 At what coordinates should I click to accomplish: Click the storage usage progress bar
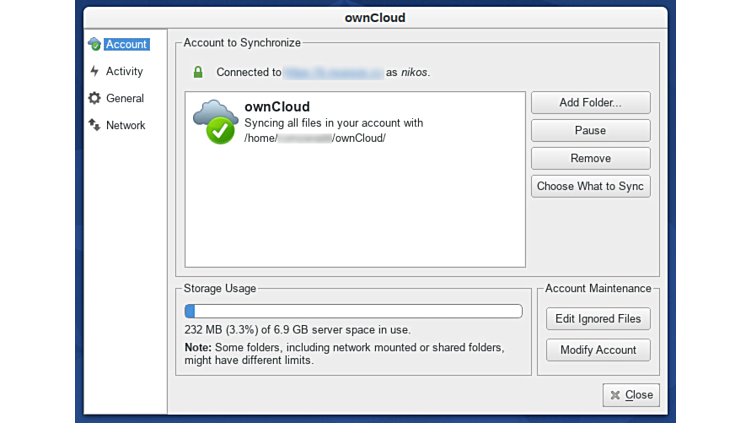[353, 311]
